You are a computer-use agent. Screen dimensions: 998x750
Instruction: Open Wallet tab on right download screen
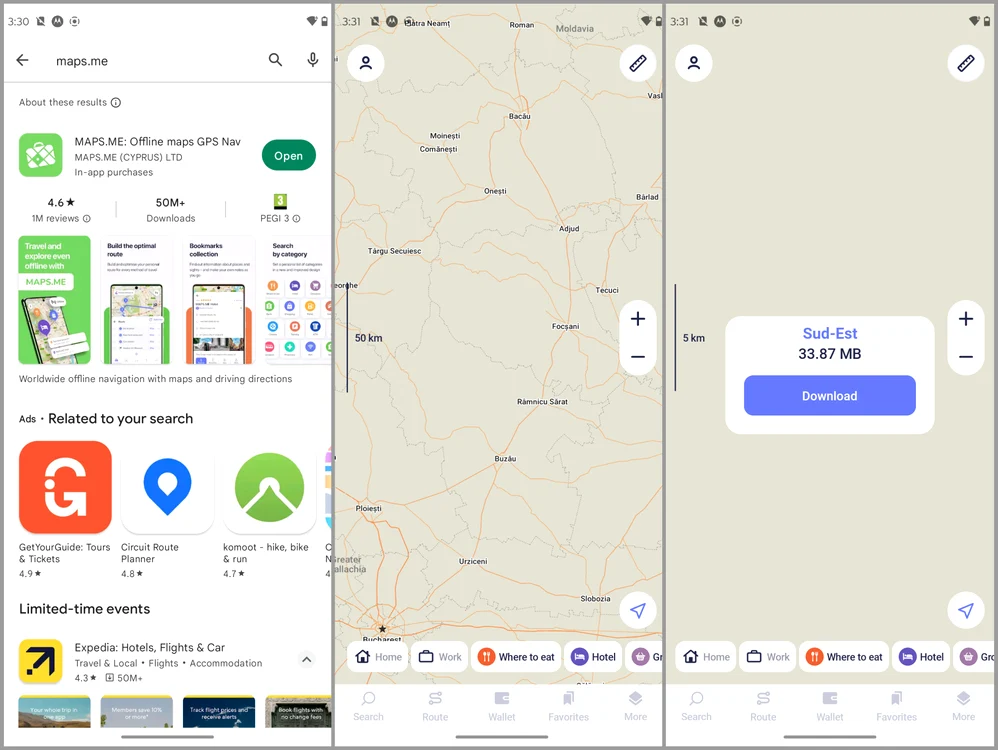829,706
